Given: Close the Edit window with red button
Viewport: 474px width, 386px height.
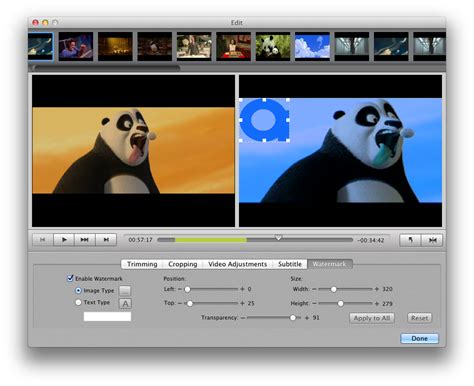Looking at the screenshot, I should (x=35, y=23).
